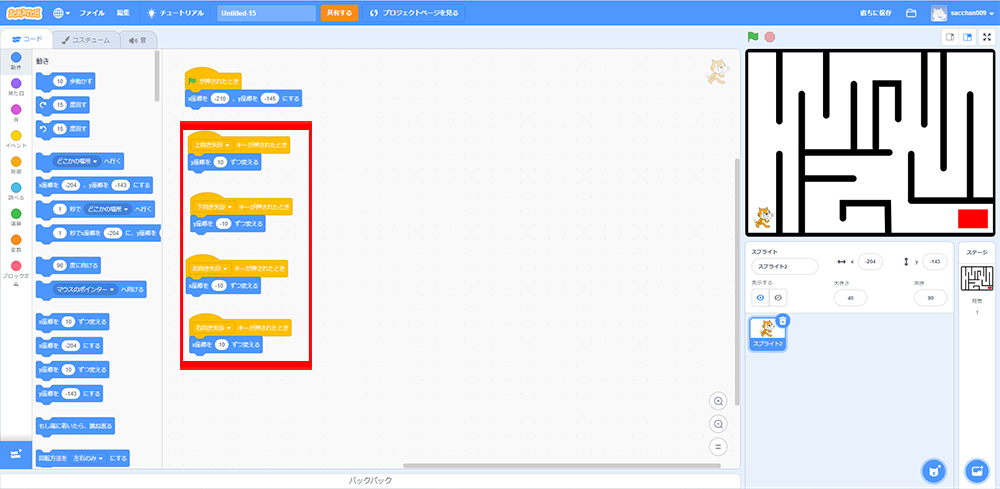The width and height of the screenshot is (1000, 489).
Task: Click the zoom in magnifier in workspace
Action: point(717,401)
